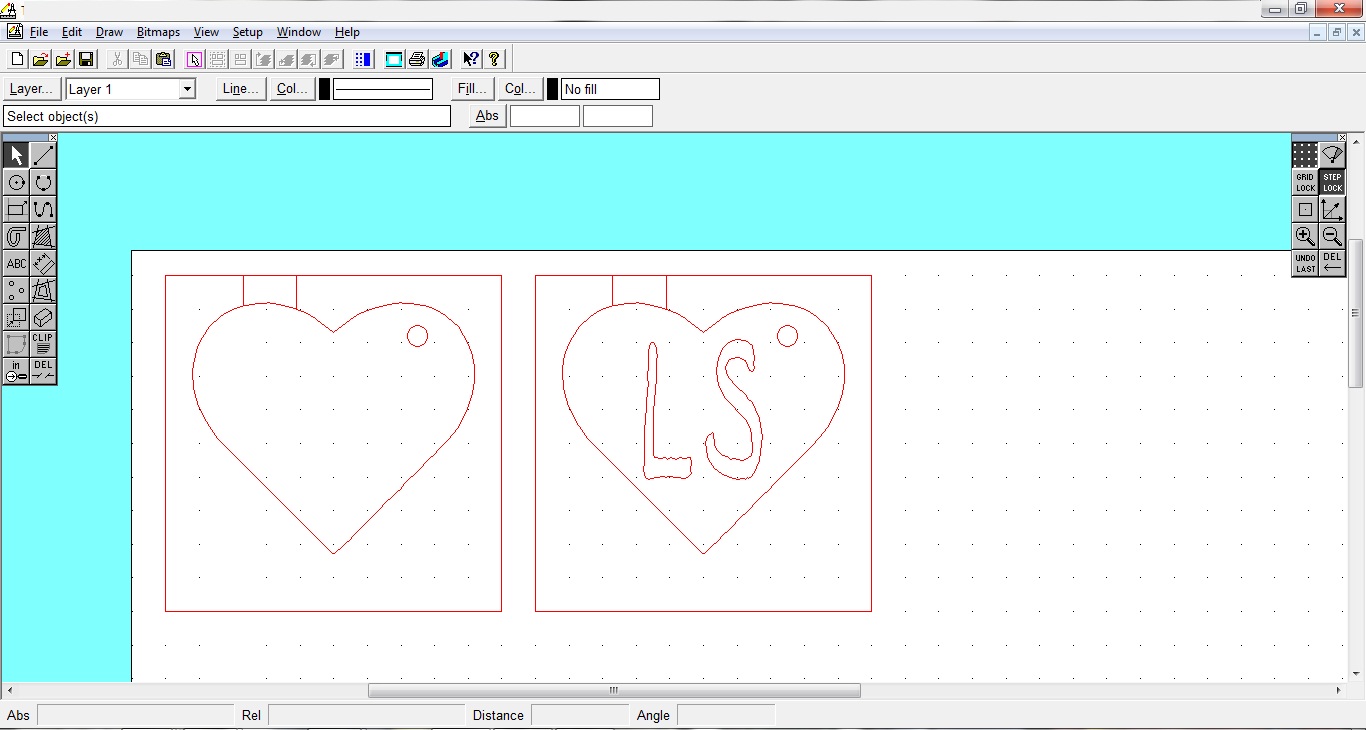
Task: Click the DEL delete-part tool in left toolbox
Action: (43, 371)
